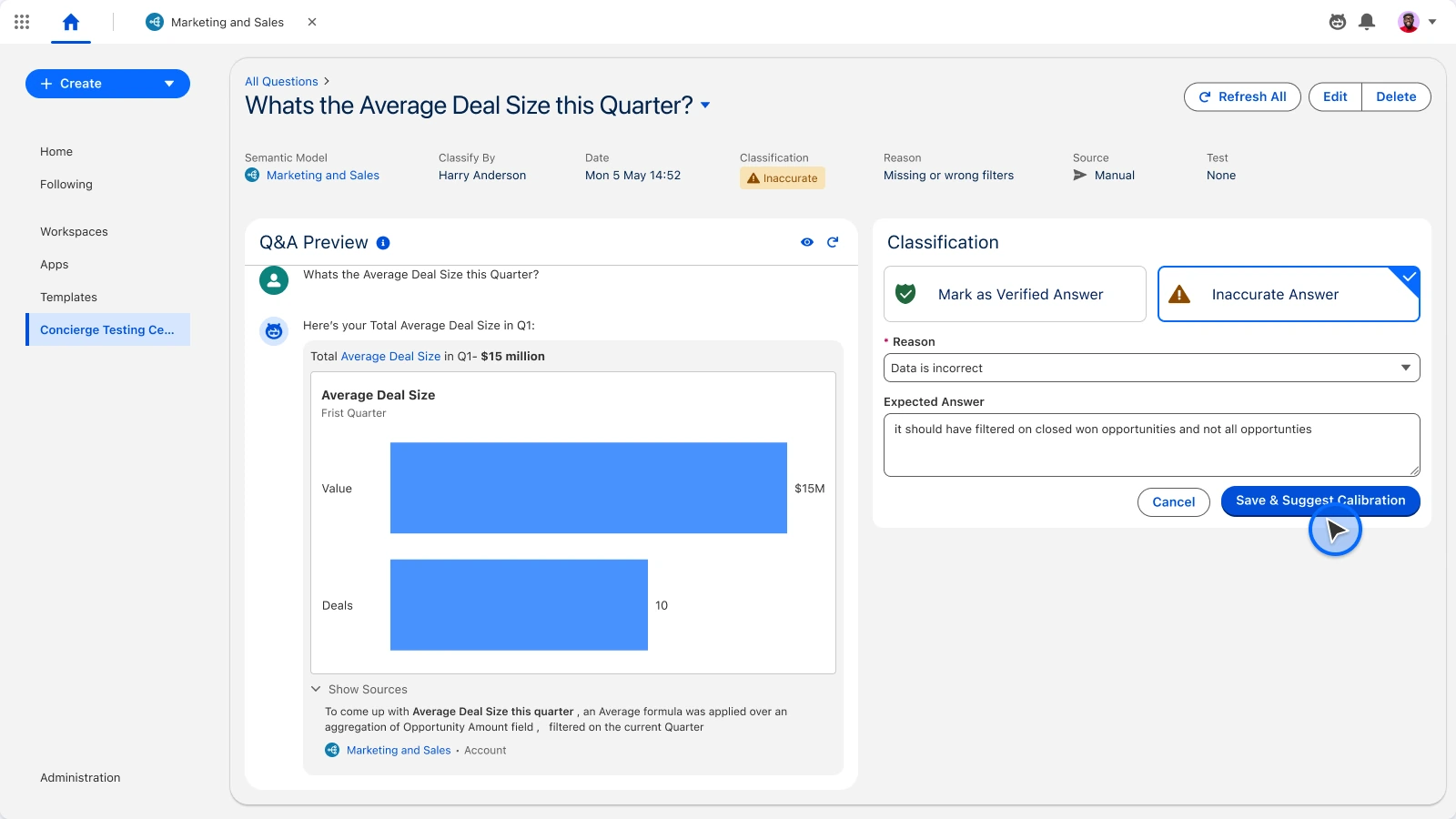This screenshot has height=819, width=1456.
Task: Close the Marketing and Sales tab
Action: coord(312,22)
